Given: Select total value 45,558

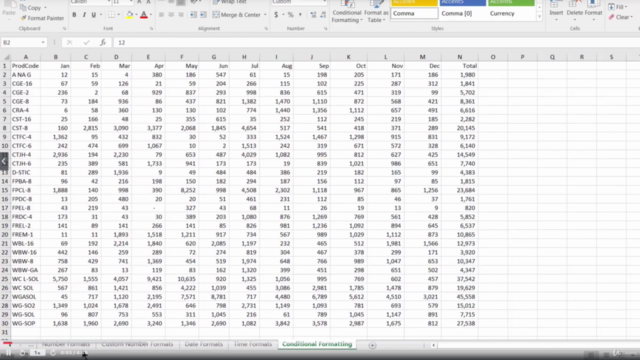Looking at the screenshot, I should (x=460, y=297).
